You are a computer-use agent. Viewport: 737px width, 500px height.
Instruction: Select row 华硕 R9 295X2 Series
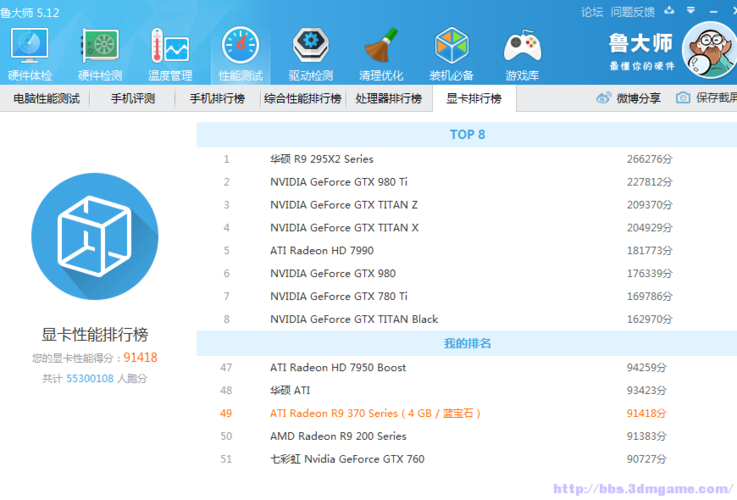467,159
